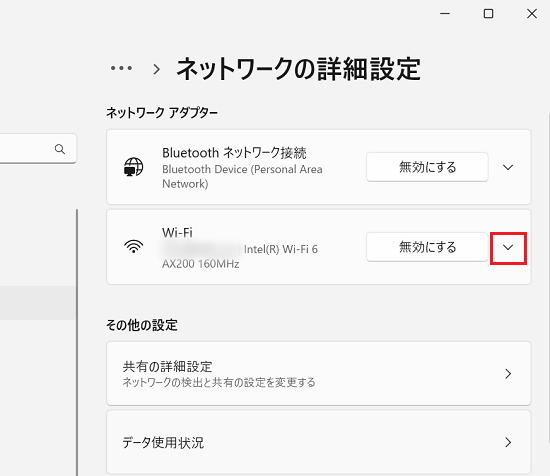
Task: Open 共有の詳細設定 page
Action: (x=318, y=374)
